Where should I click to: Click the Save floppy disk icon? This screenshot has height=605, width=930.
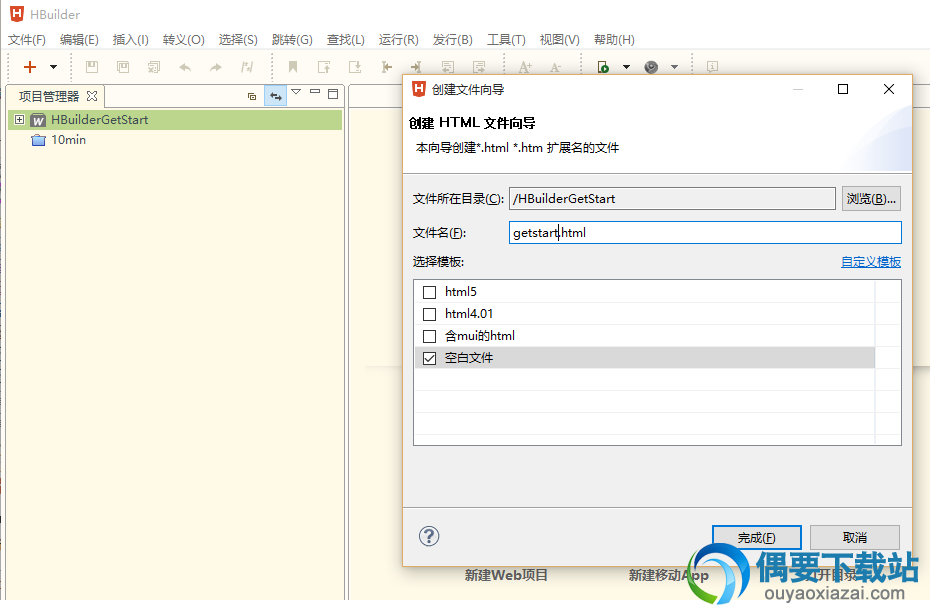[92, 67]
